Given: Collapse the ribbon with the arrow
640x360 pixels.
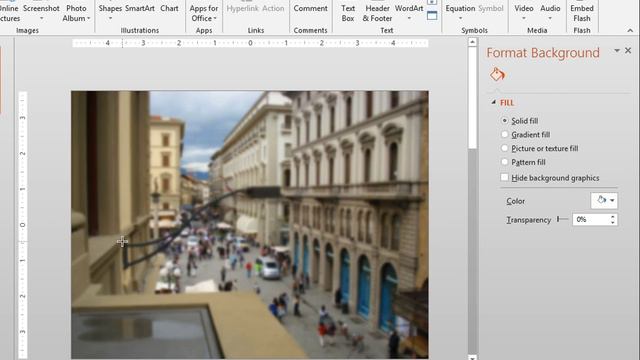Looking at the screenshot, I should pos(630,30).
